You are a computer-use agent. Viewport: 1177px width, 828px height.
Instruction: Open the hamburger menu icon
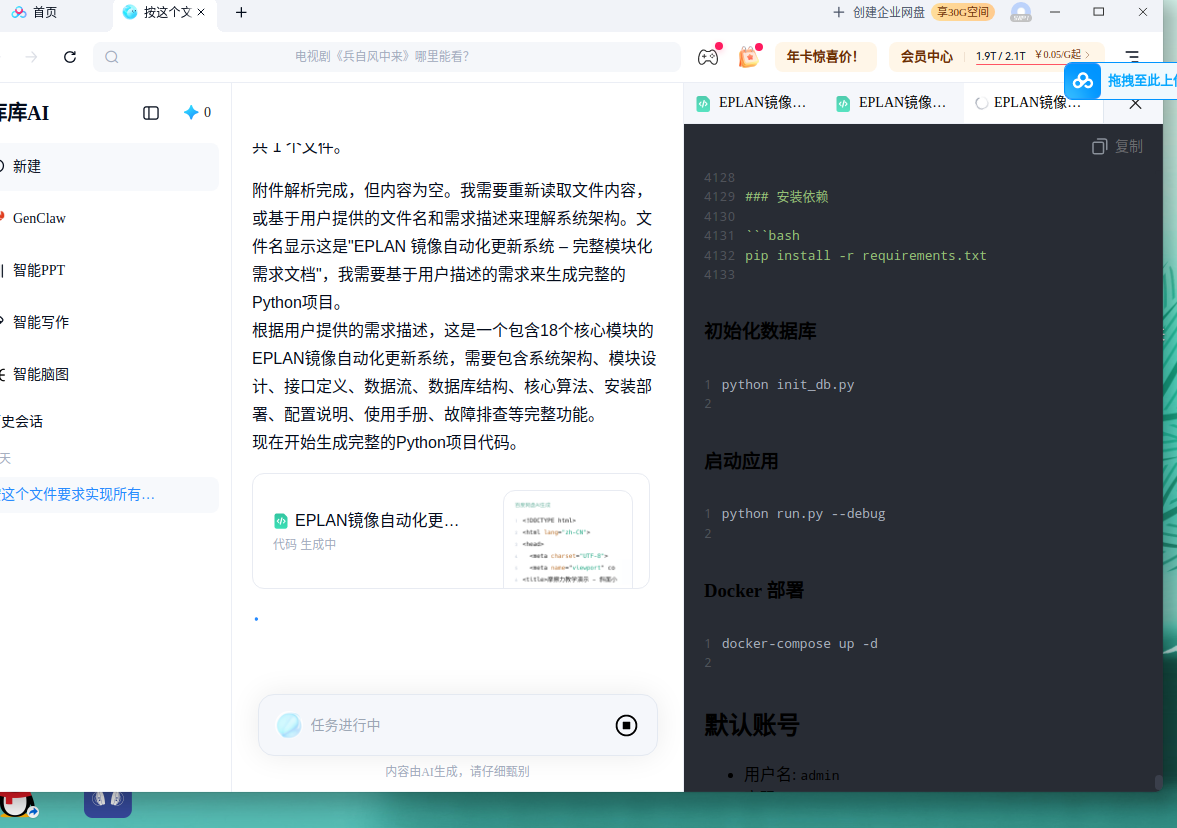pyautogui.click(x=1132, y=57)
